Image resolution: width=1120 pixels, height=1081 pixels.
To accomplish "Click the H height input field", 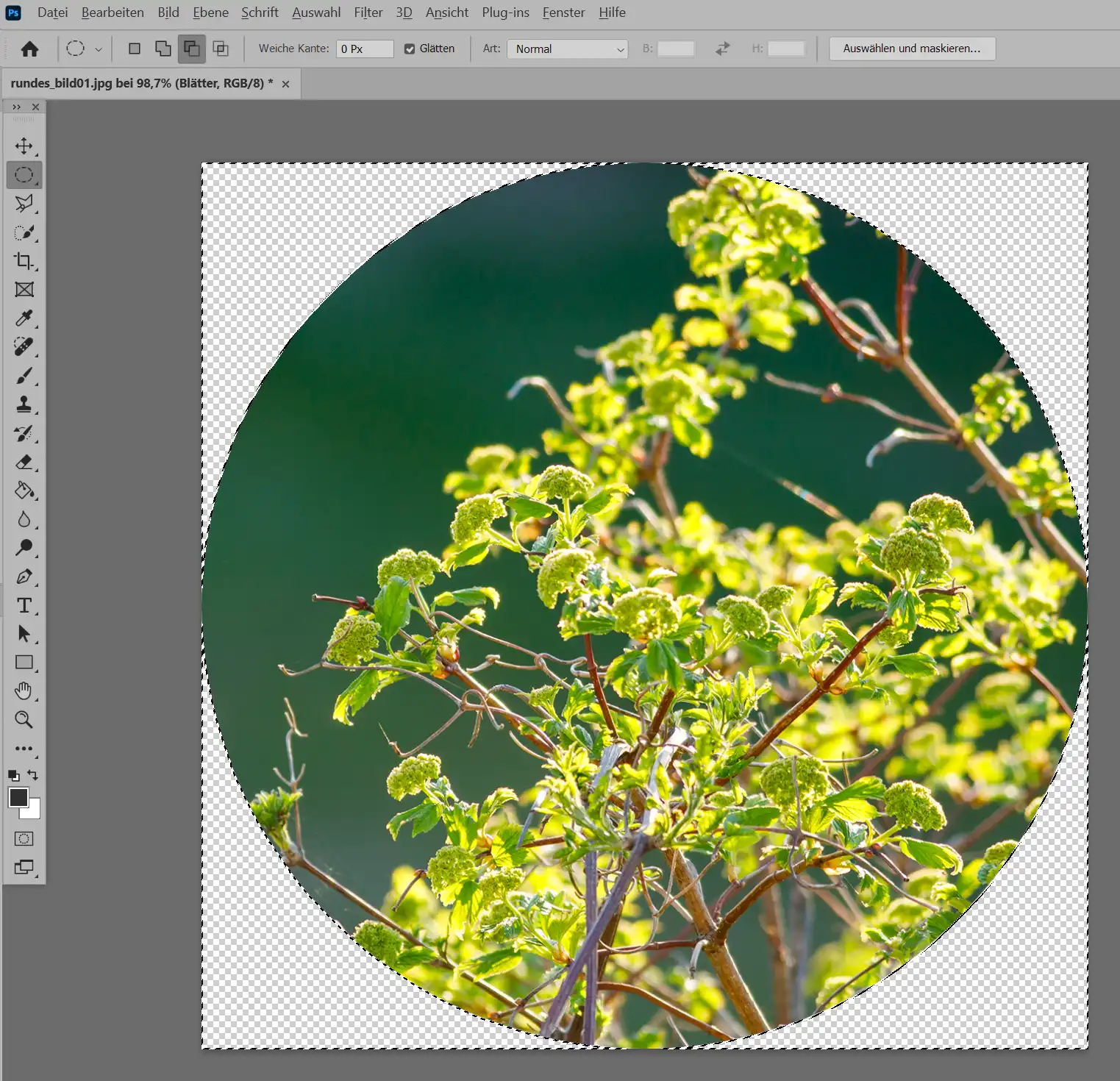I will click(786, 49).
